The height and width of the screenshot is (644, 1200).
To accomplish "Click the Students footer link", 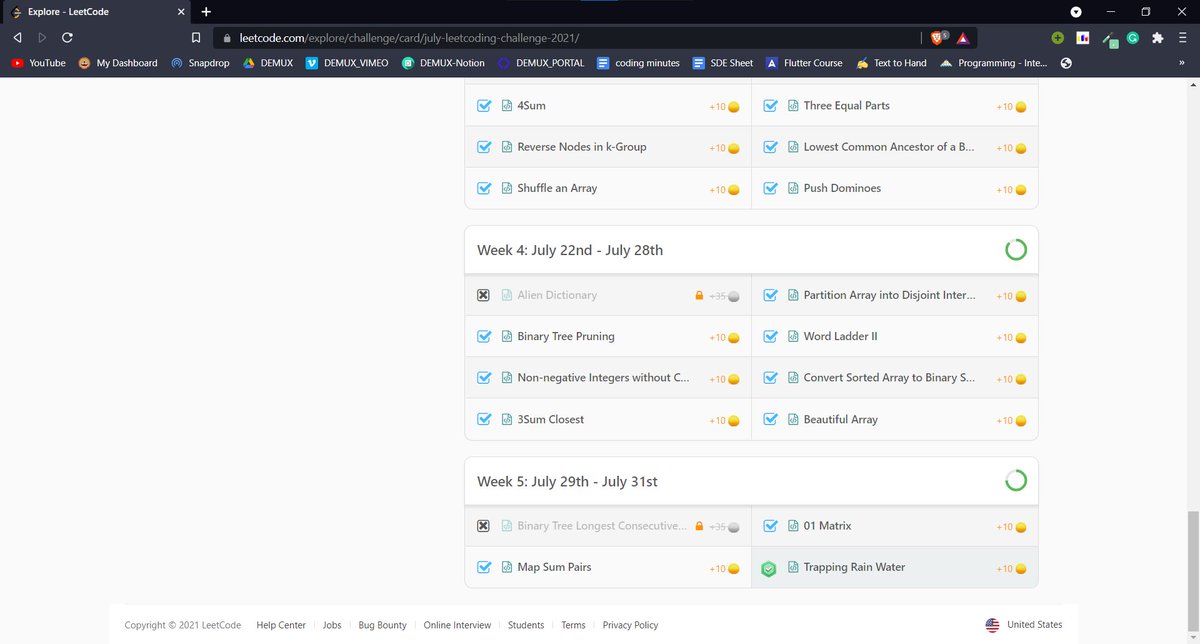I will click(x=526, y=625).
